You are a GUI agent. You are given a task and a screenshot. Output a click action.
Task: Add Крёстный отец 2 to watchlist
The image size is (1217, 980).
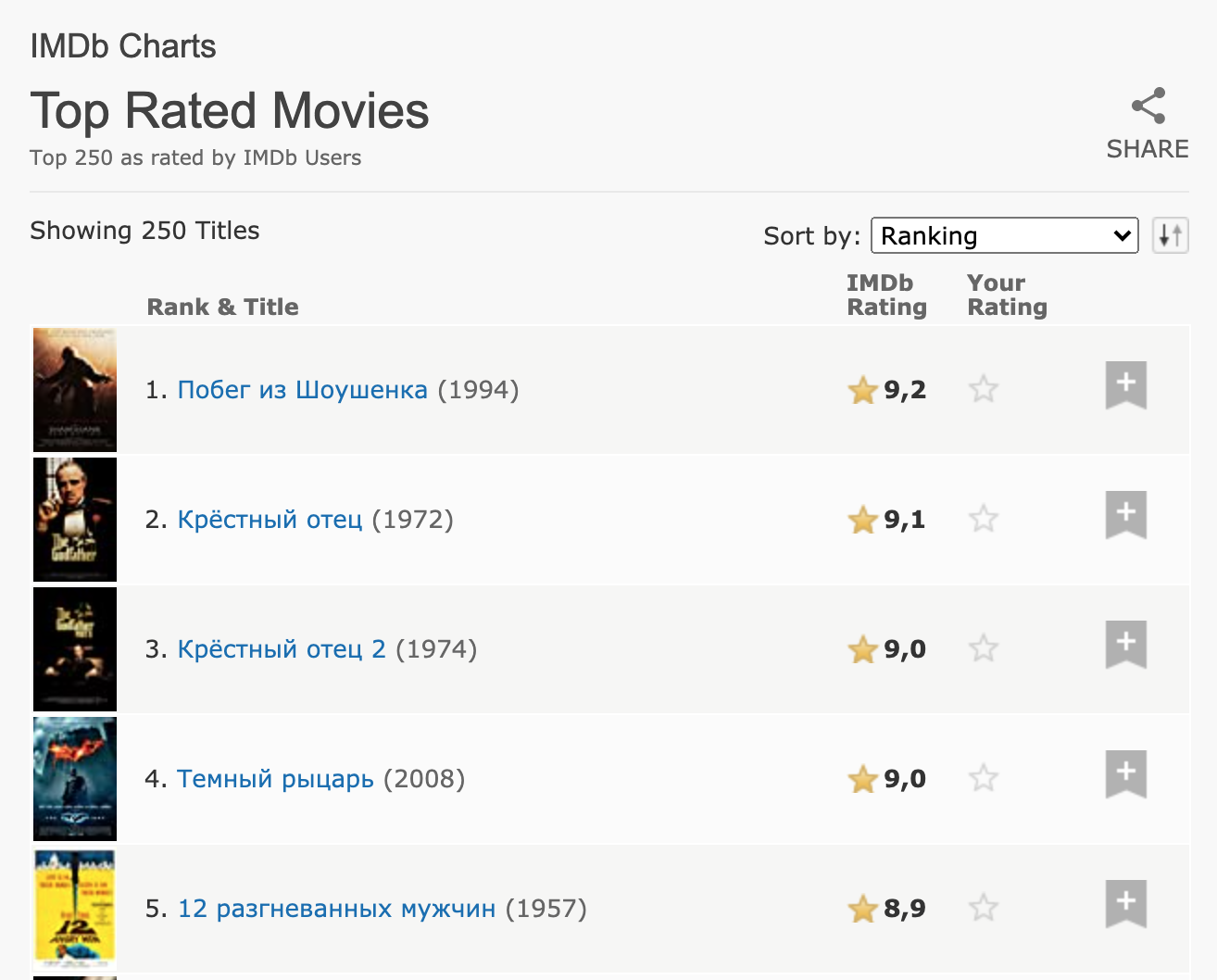(x=1126, y=644)
